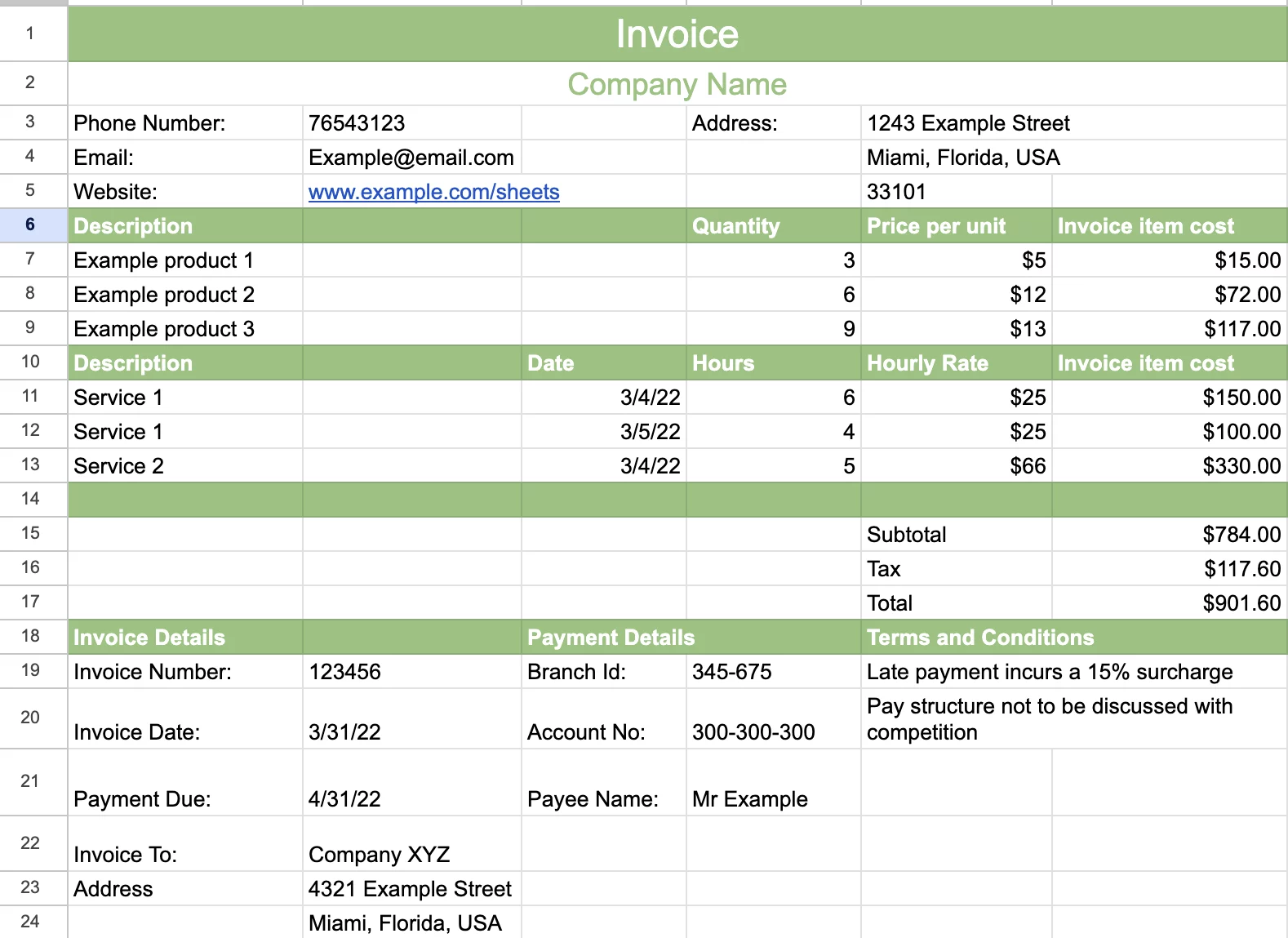The width and height of the screenshot is (1288, 938).
Task: Select the Company Name cell
Action: point(677,84)
